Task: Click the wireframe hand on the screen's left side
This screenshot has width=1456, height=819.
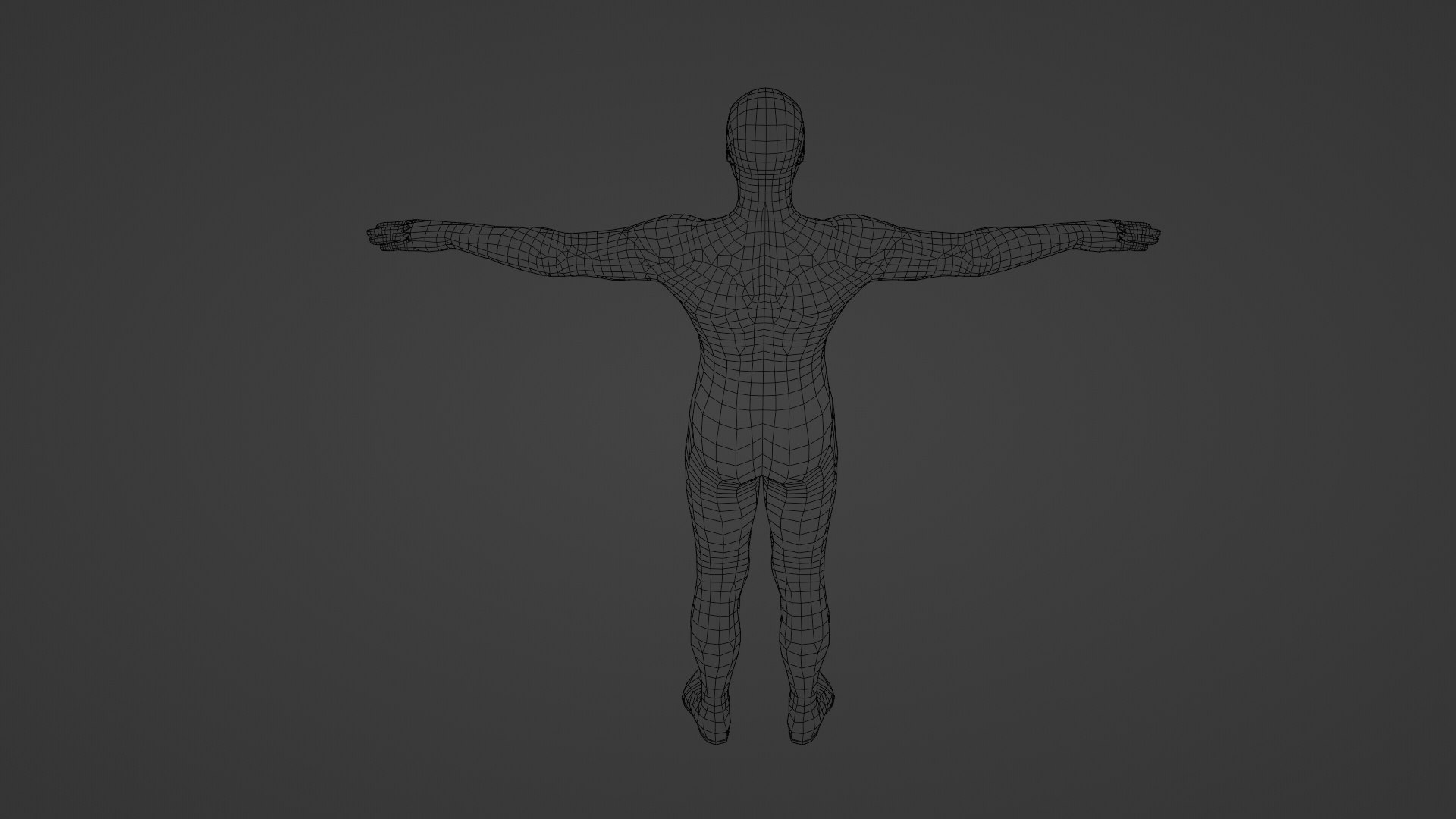Action: (x=392, y=235)
